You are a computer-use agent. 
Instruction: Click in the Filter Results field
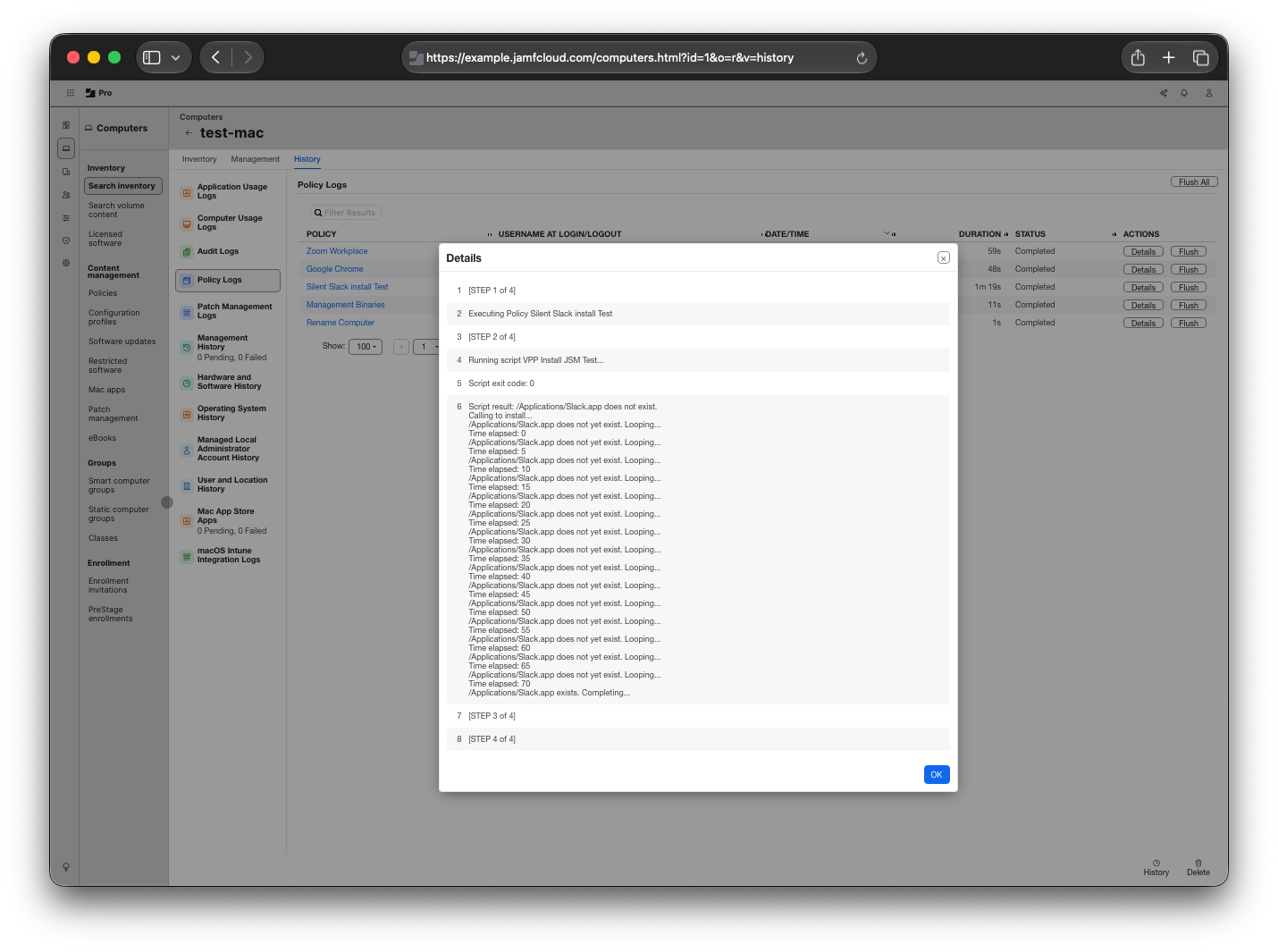346,213
